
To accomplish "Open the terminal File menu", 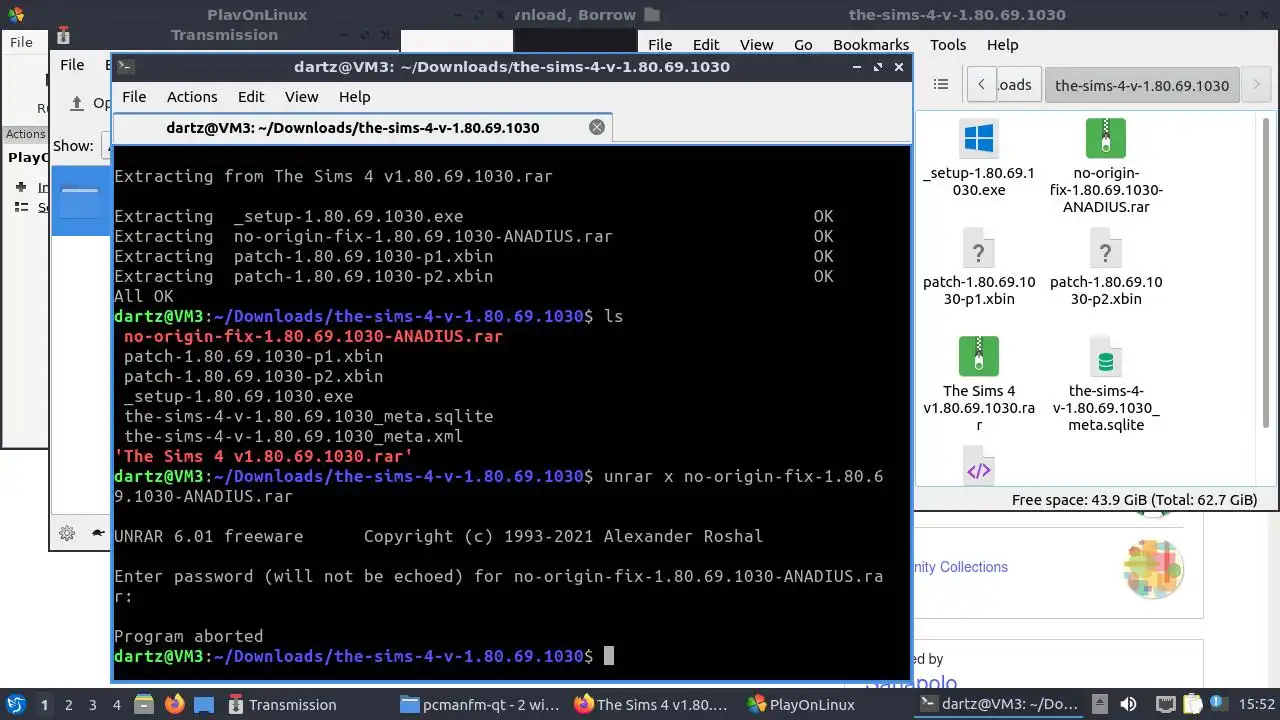I will click(x=134, y=97).
